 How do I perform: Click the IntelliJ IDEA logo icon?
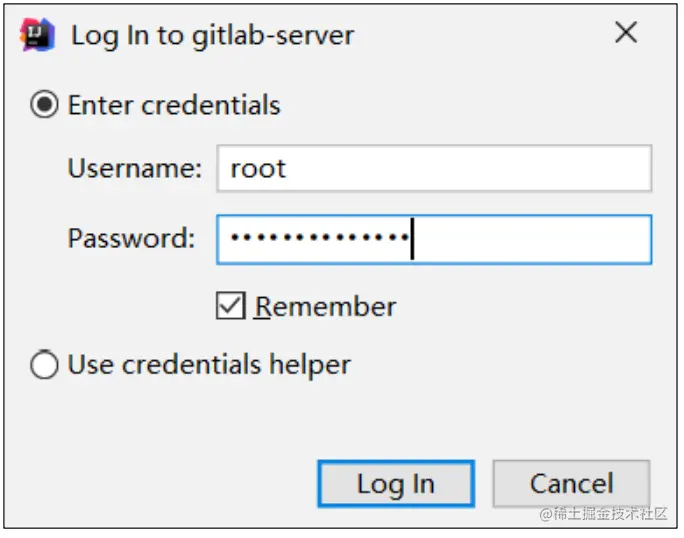[38, 34]
